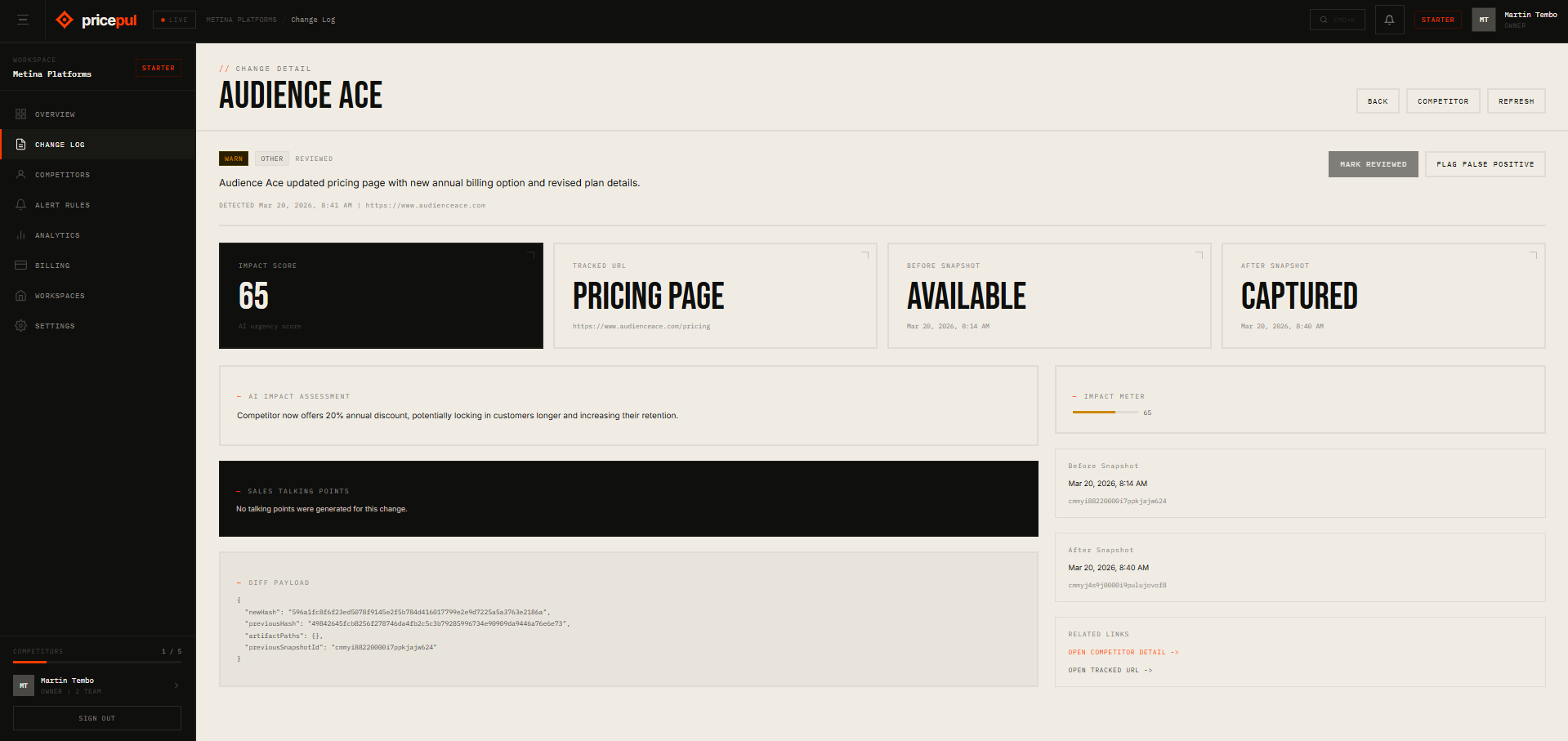Click the Diff Payload heading
The image size is (1568, 741).
279,583
